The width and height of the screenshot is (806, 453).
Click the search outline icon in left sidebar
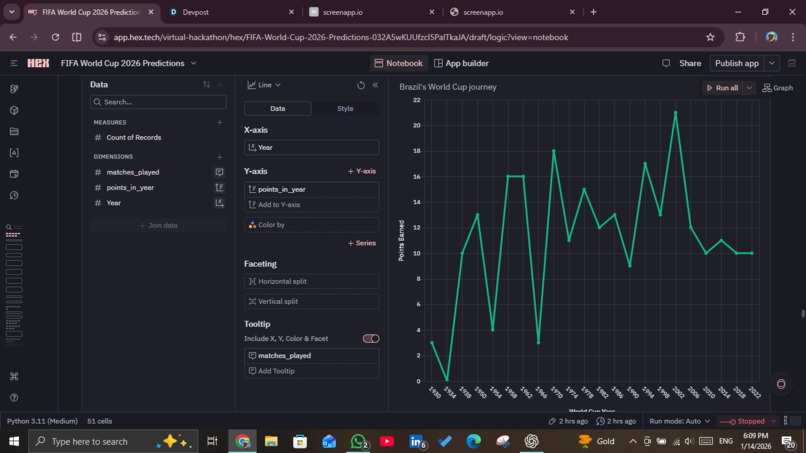click(x=9, y=227)
